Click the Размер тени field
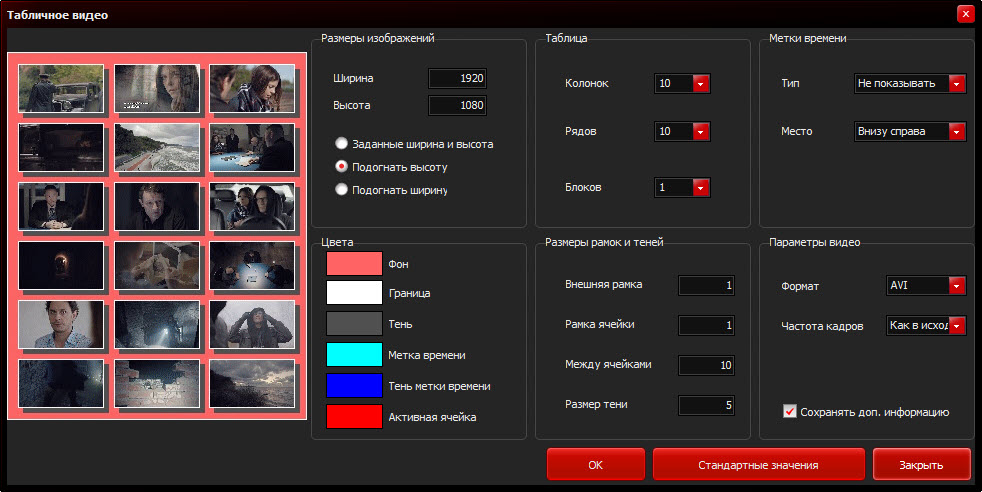The image size is (982, 492). pos(706,405)
